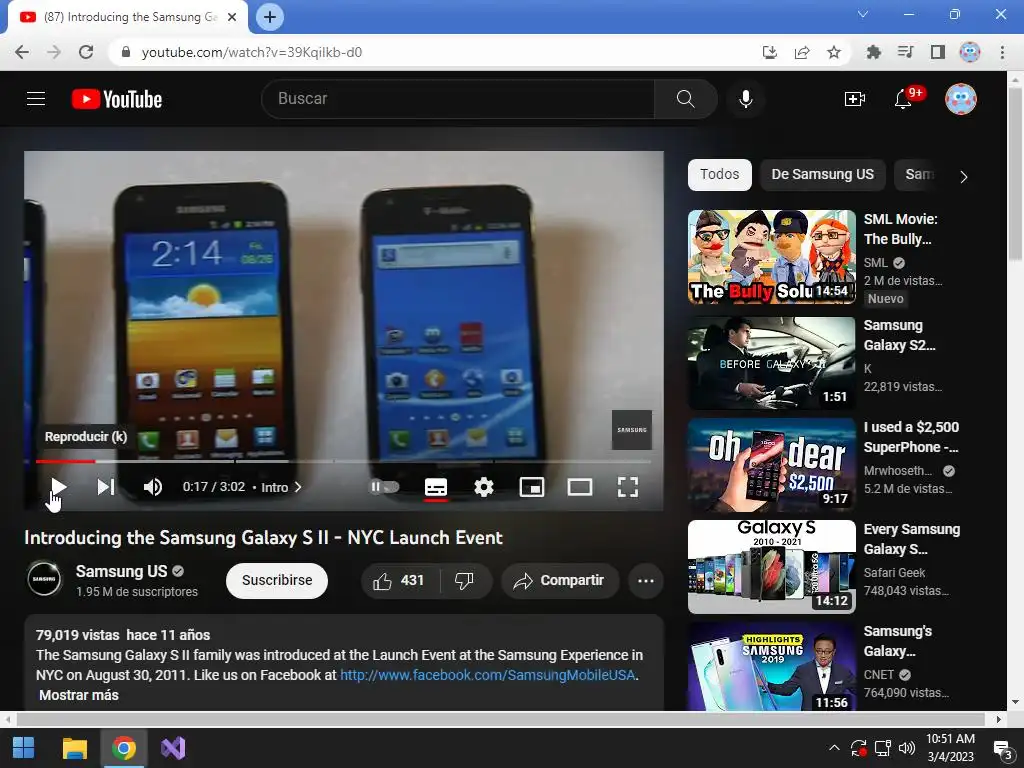The image size is (1024, 768).
Task: Open Windows Start menu
Action: (x=24, y=748)
